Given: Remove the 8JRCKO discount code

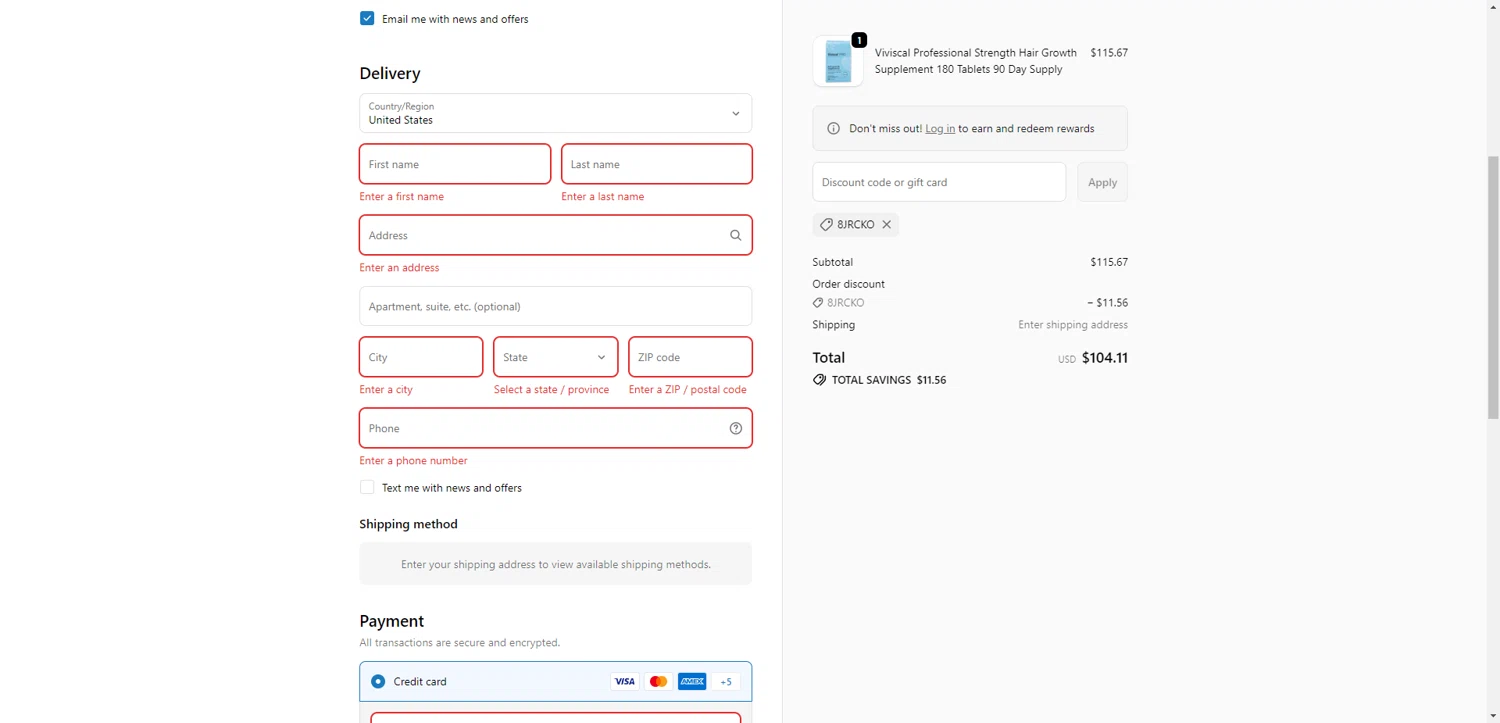Looking at the screenshot, I should 886,225.
